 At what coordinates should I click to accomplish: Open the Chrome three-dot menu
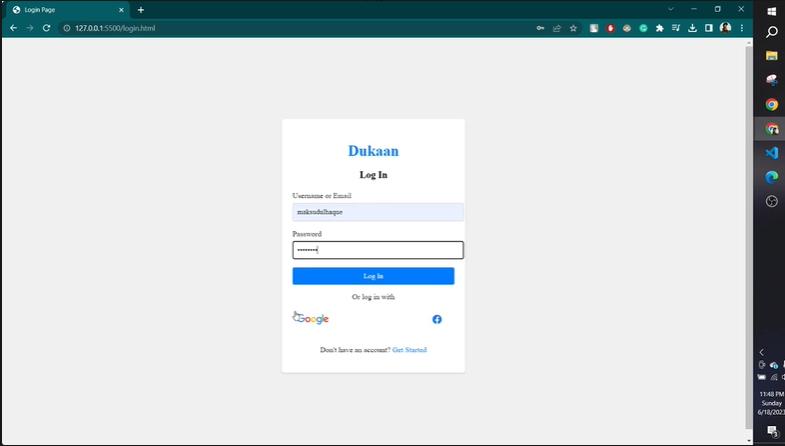coord(742,28)
